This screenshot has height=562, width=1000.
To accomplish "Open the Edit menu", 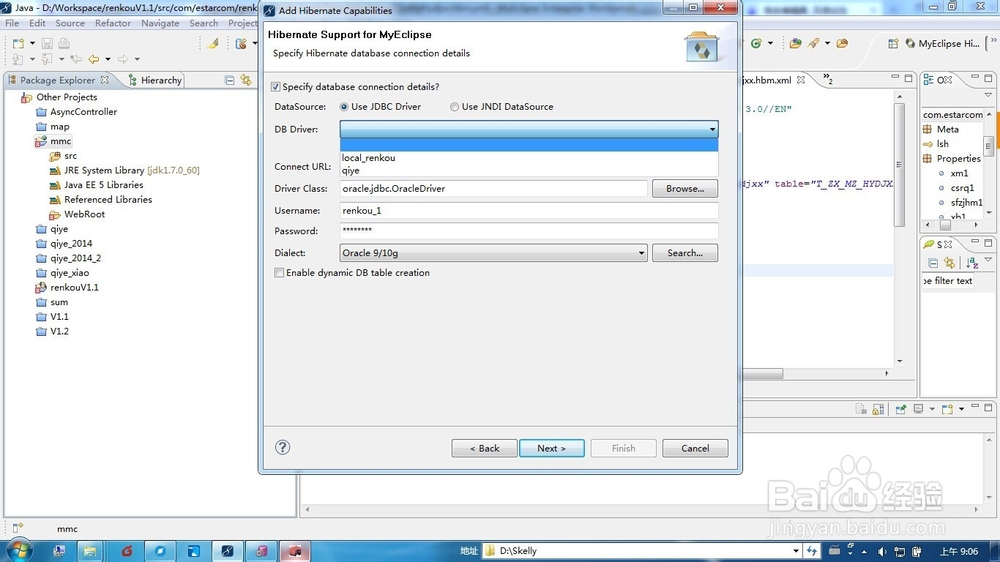I will [38, 23].
